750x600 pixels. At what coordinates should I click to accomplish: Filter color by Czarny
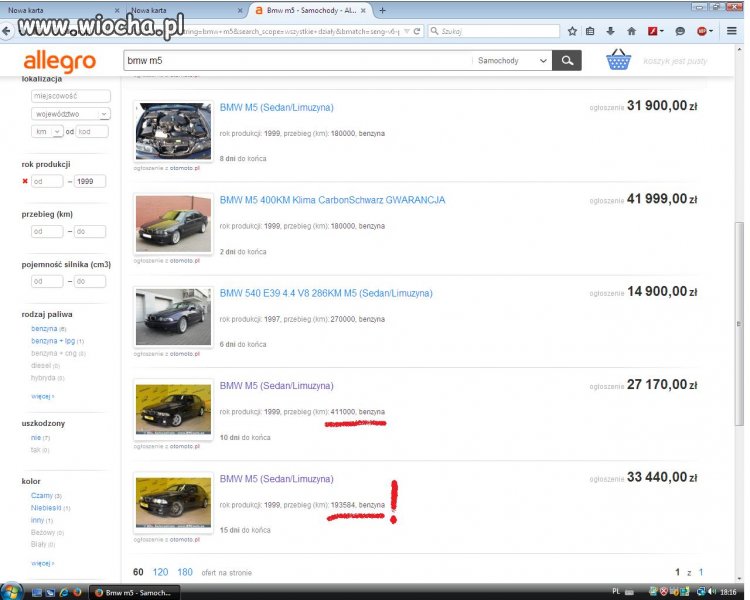(42, 496)
